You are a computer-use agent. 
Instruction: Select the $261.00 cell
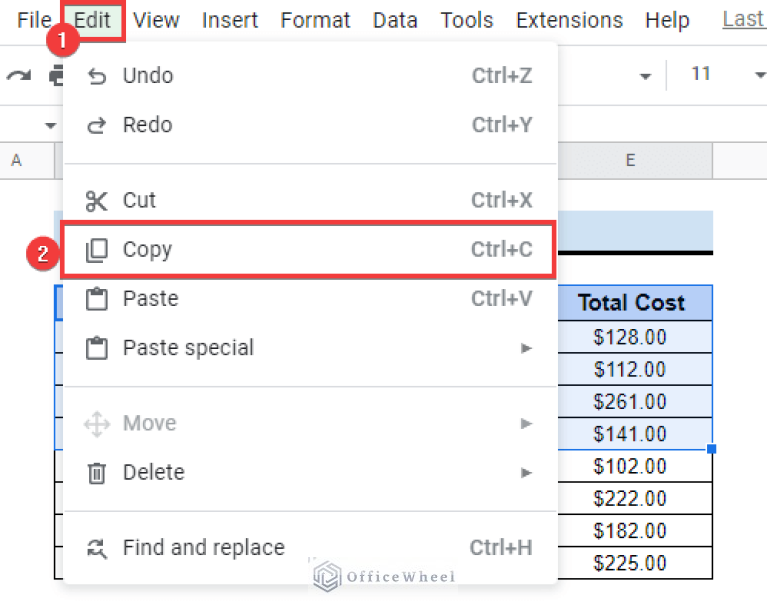[634, 402]
